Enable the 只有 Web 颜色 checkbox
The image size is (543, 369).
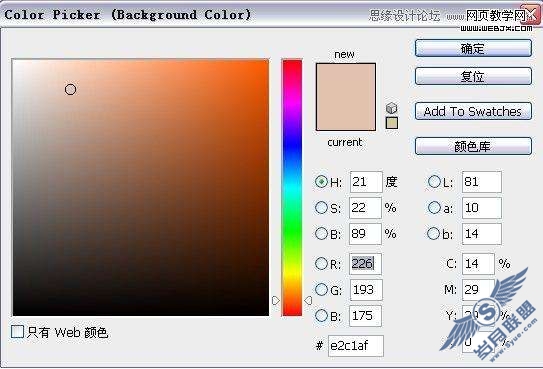click(17, 332)
